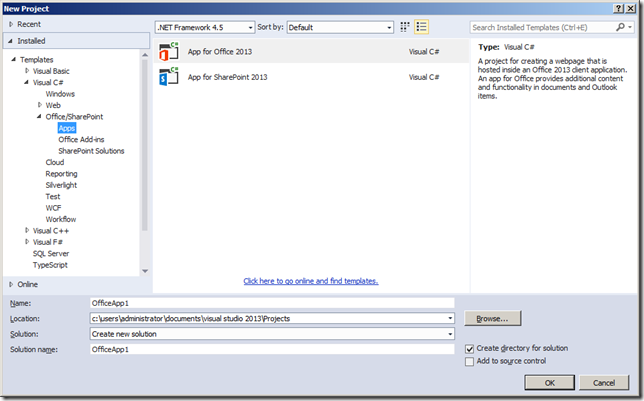Image resolution: width=644 pixels, height=401 pixels.
Task: Select the WCF category
Action: tap(53, 208)
